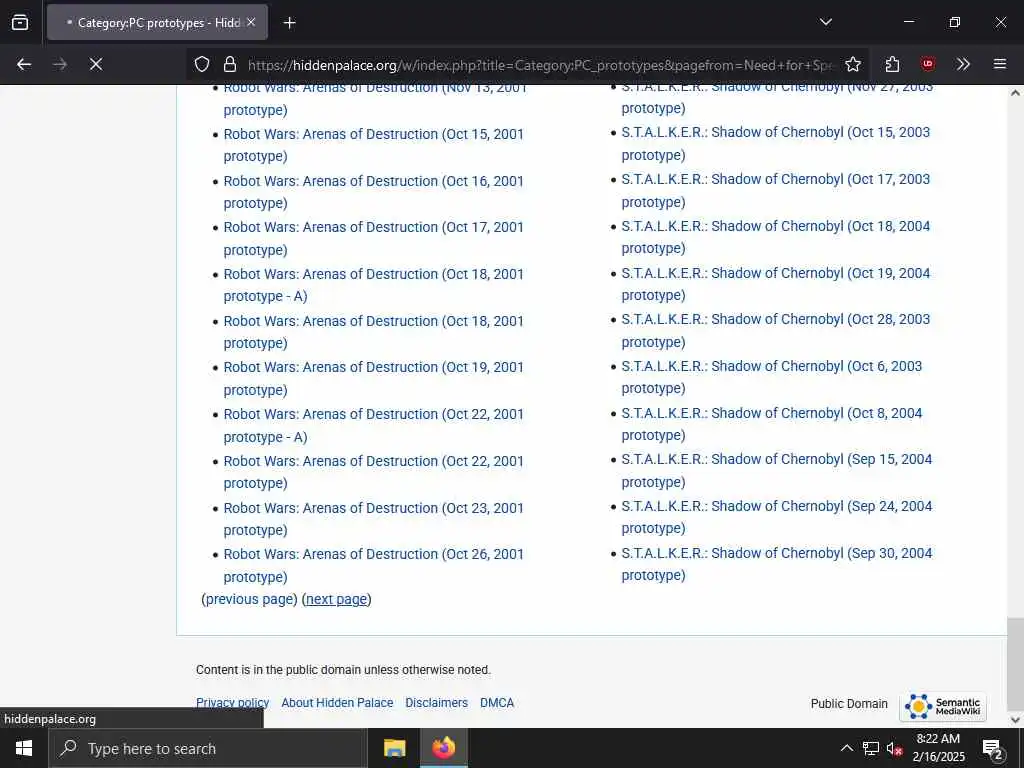Open S.T.A.L.K.E.R. Oct 17, 2003 prototype
The height and width of the screenshot is (768, 1024).
tap(776, 191)
